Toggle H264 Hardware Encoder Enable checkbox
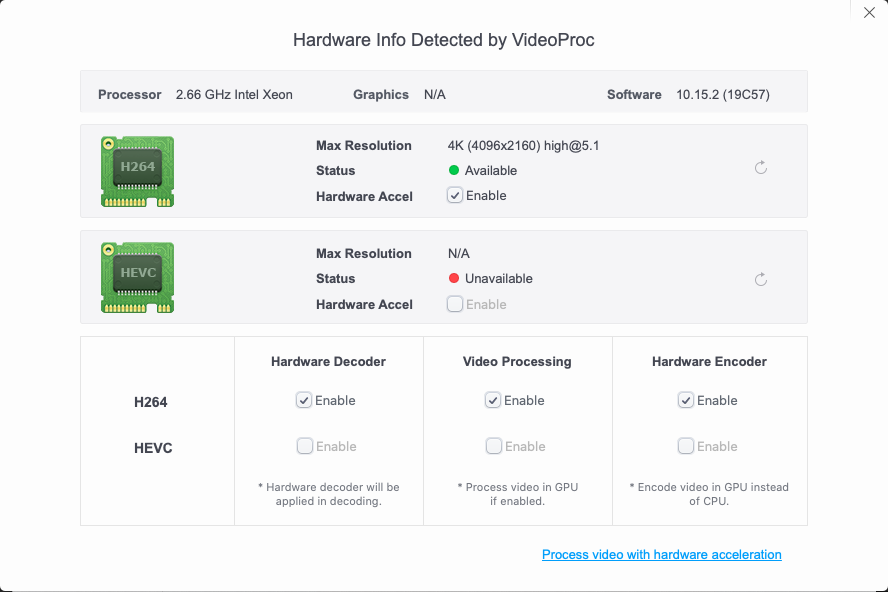 tap(686, 400)
